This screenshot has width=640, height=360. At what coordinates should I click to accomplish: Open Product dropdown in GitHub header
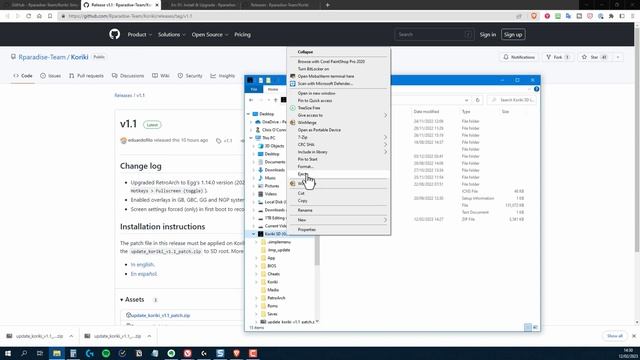(x=140, y=35)
